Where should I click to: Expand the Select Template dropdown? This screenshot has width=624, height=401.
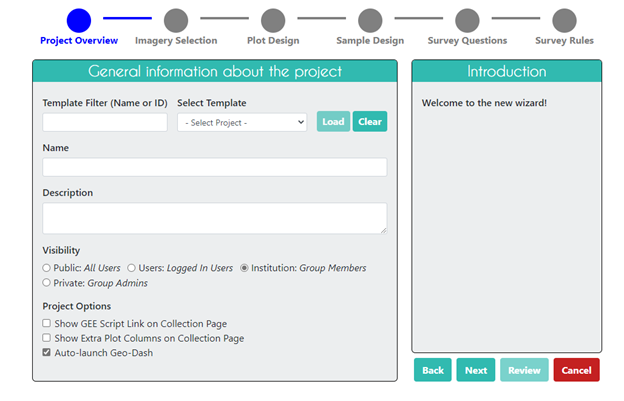click(x=242, y=122)
